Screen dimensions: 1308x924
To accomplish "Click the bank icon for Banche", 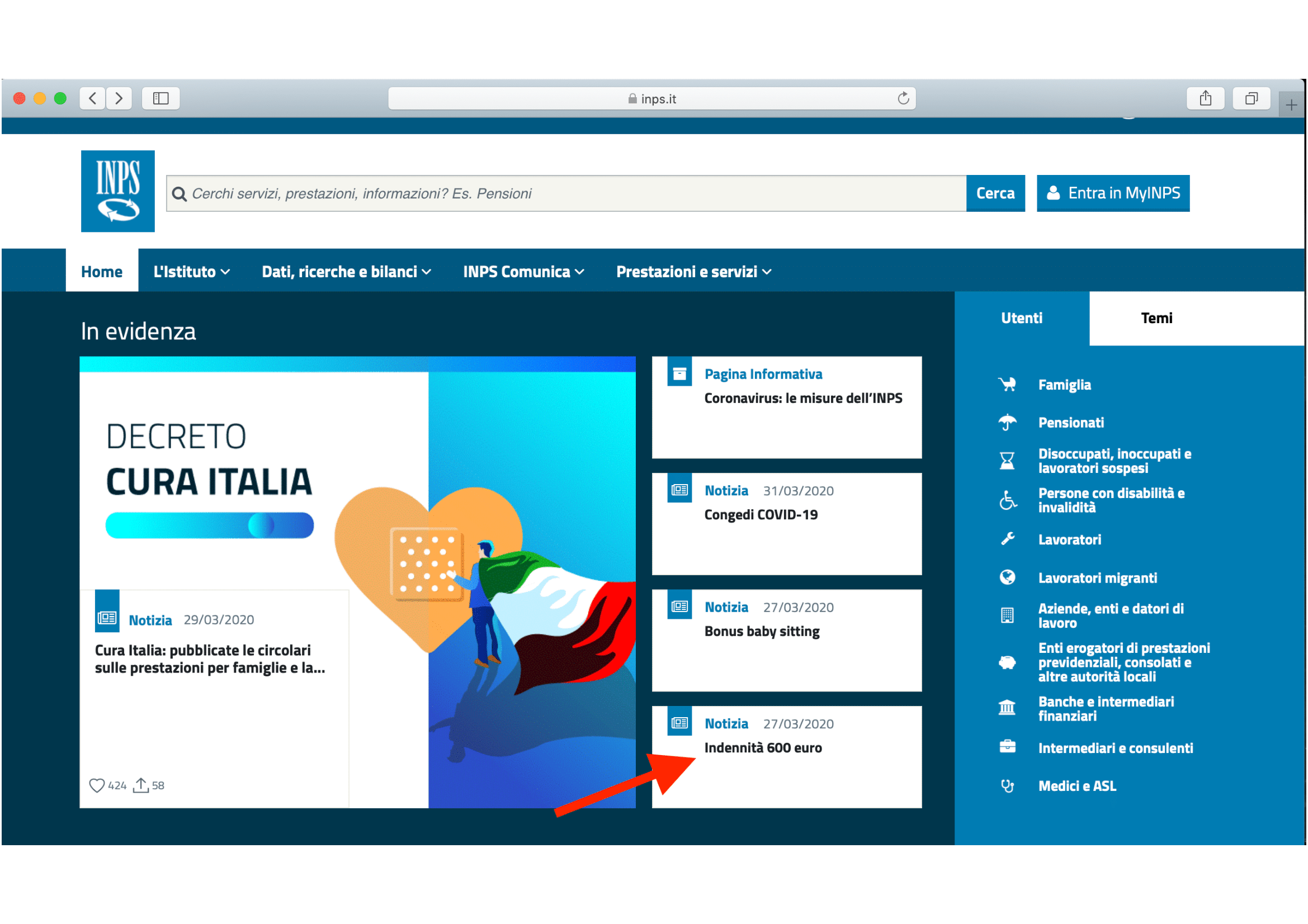I will point(1007,708).
